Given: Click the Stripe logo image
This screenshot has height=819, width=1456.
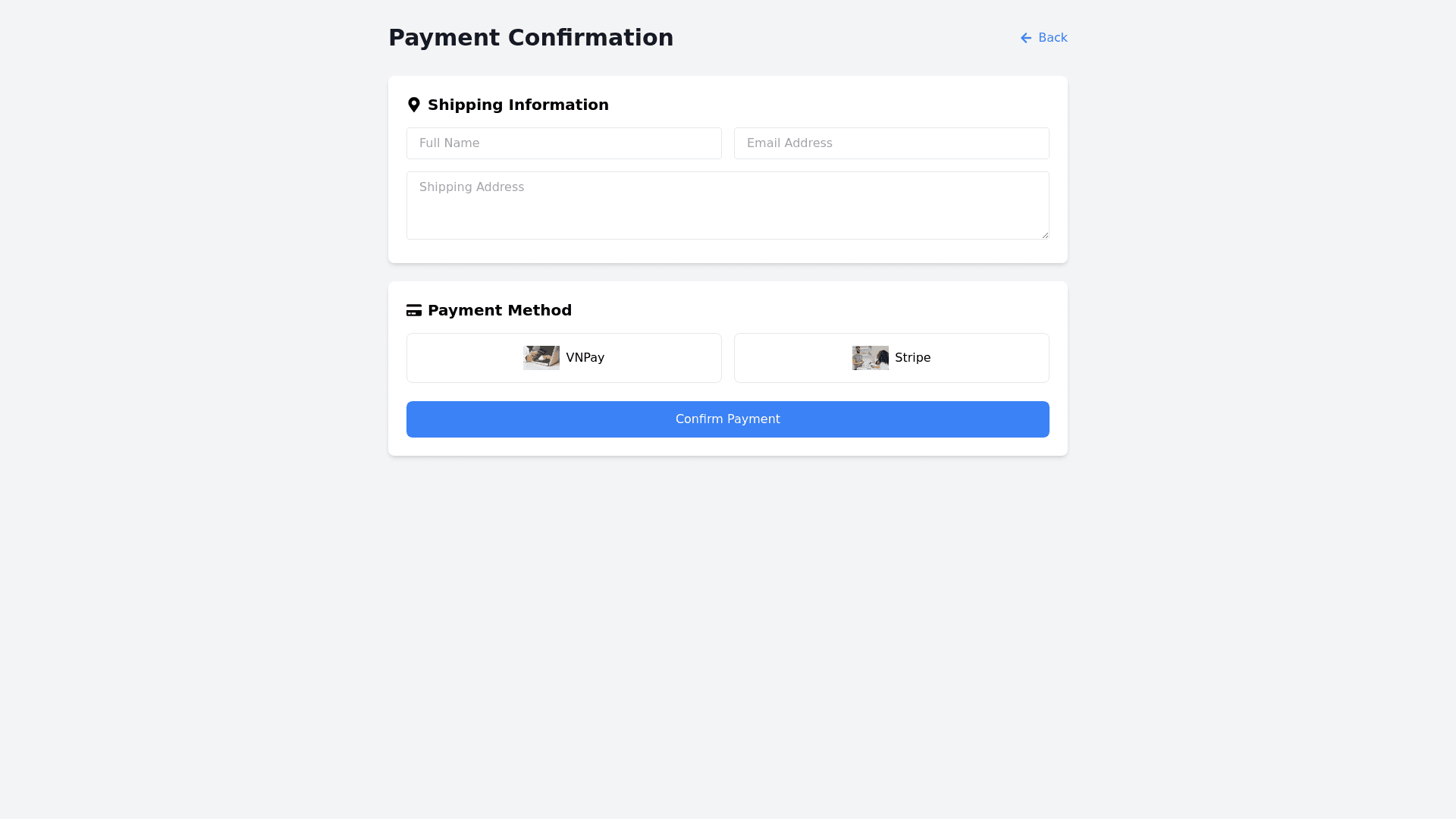Looking at the screenshot, I should [870, 358].
